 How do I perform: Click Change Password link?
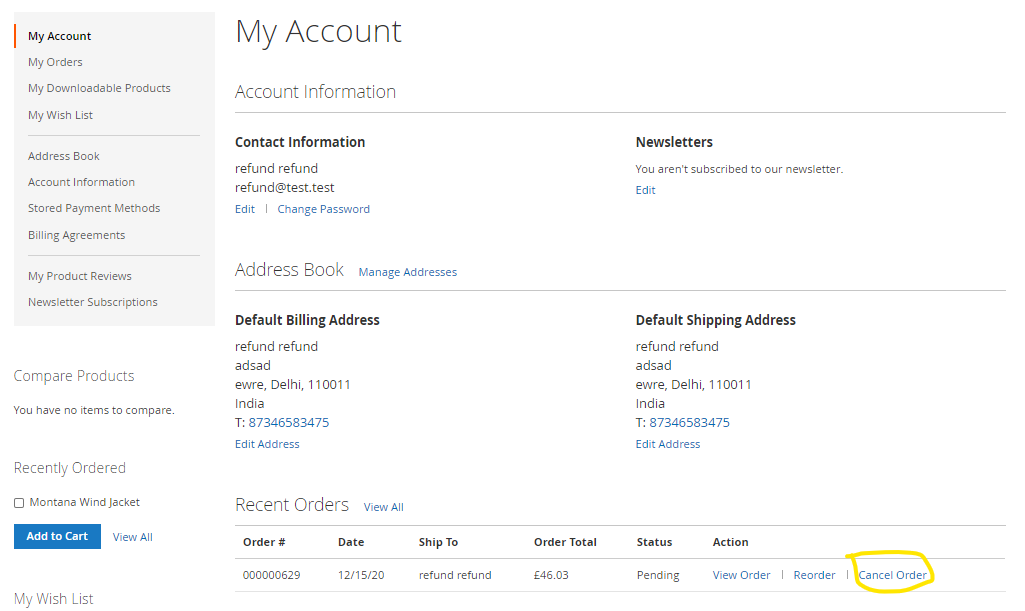tap(323, 209)
